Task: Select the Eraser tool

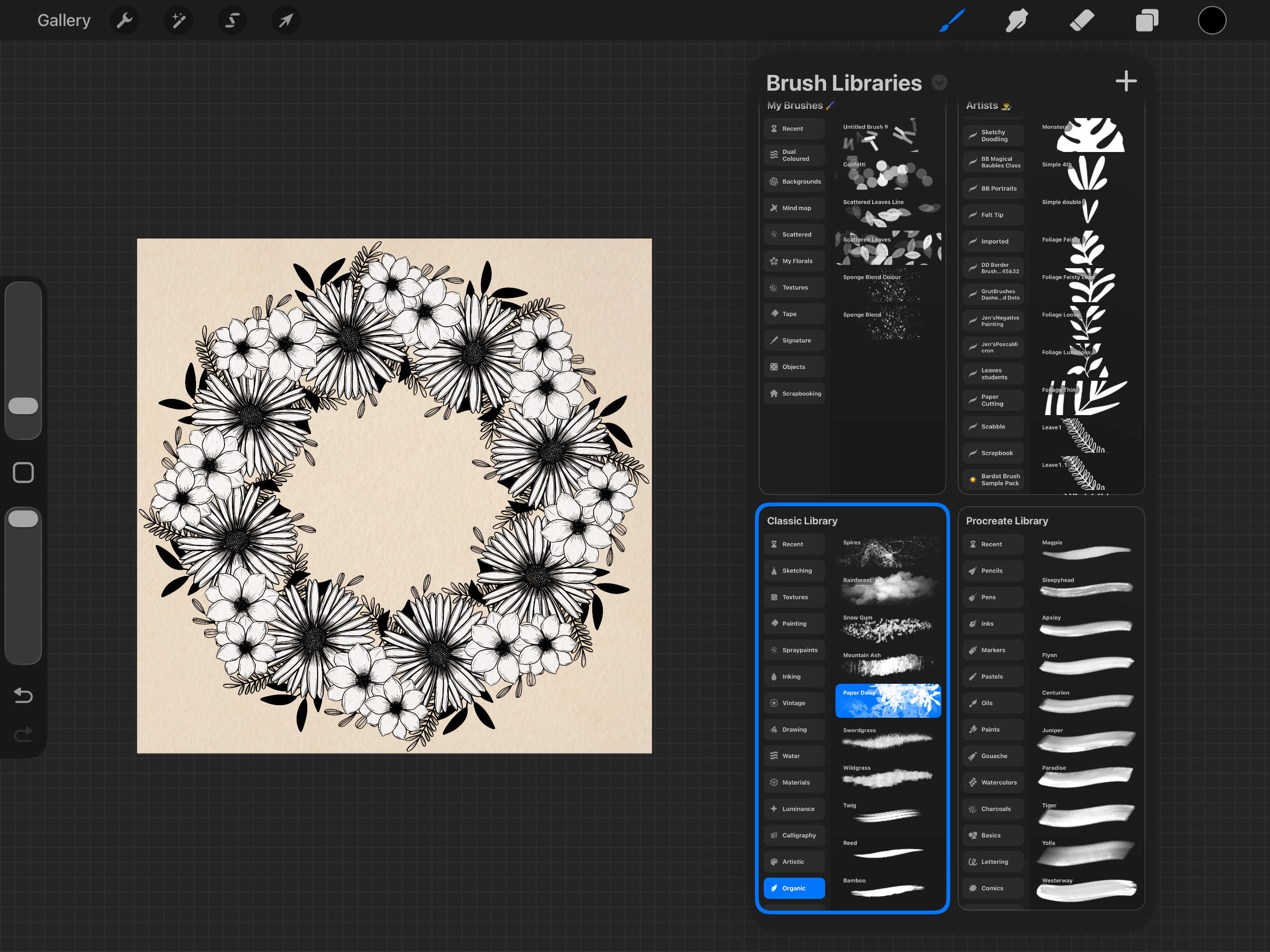Action: [x=1082, y=20]
